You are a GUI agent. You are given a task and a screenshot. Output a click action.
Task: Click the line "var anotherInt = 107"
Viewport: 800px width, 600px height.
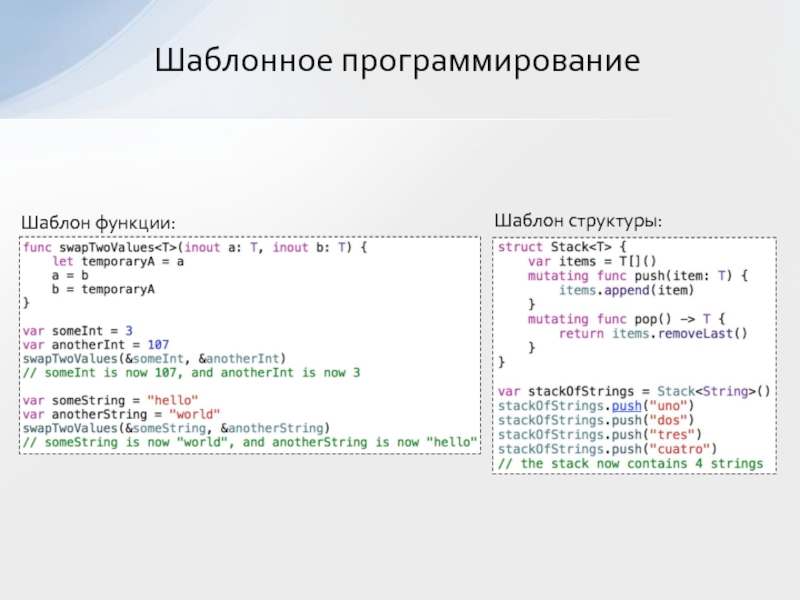(x=96, y=345)
